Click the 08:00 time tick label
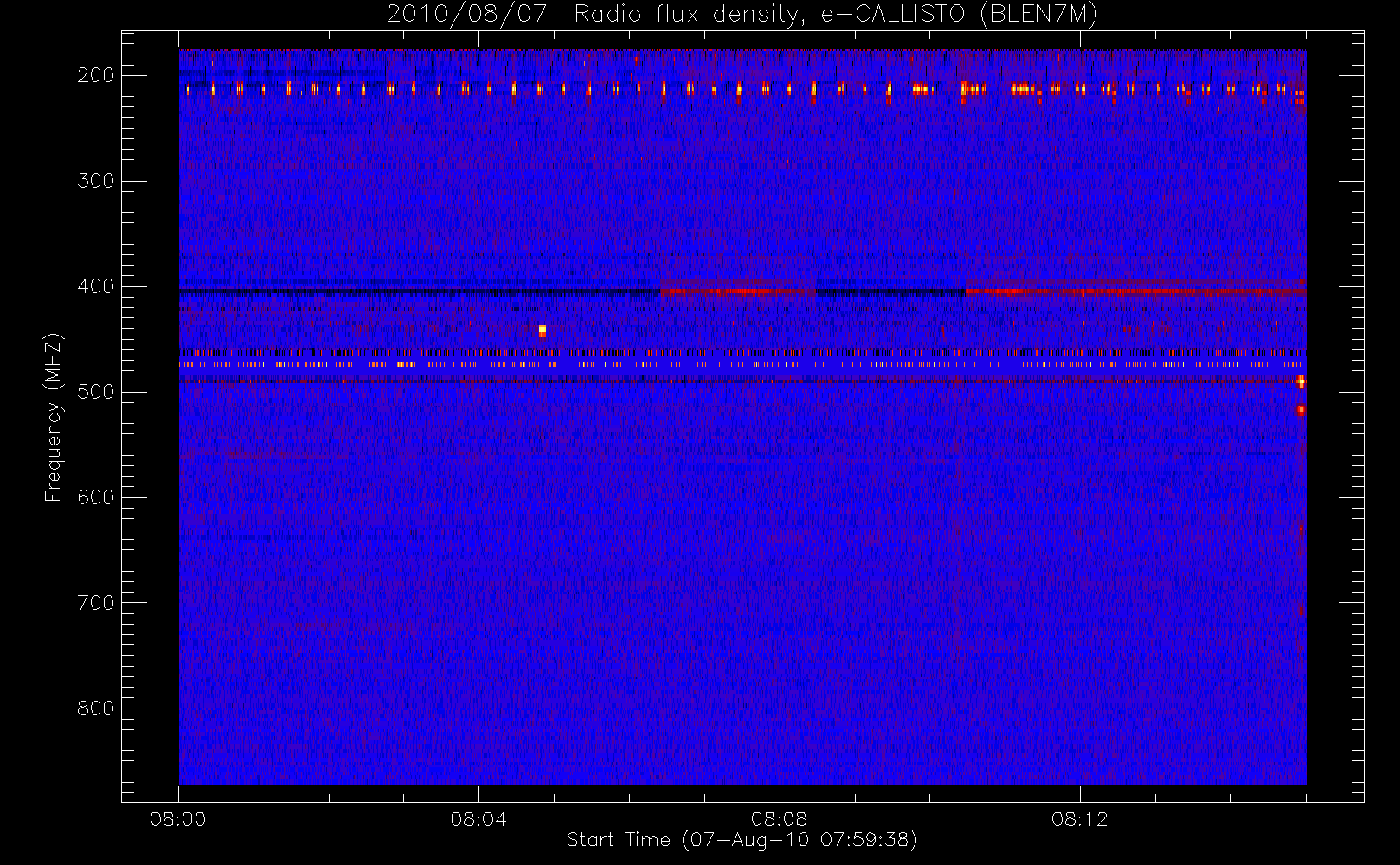This screenshot has height=865, width=1400. (x=178, y=819)
